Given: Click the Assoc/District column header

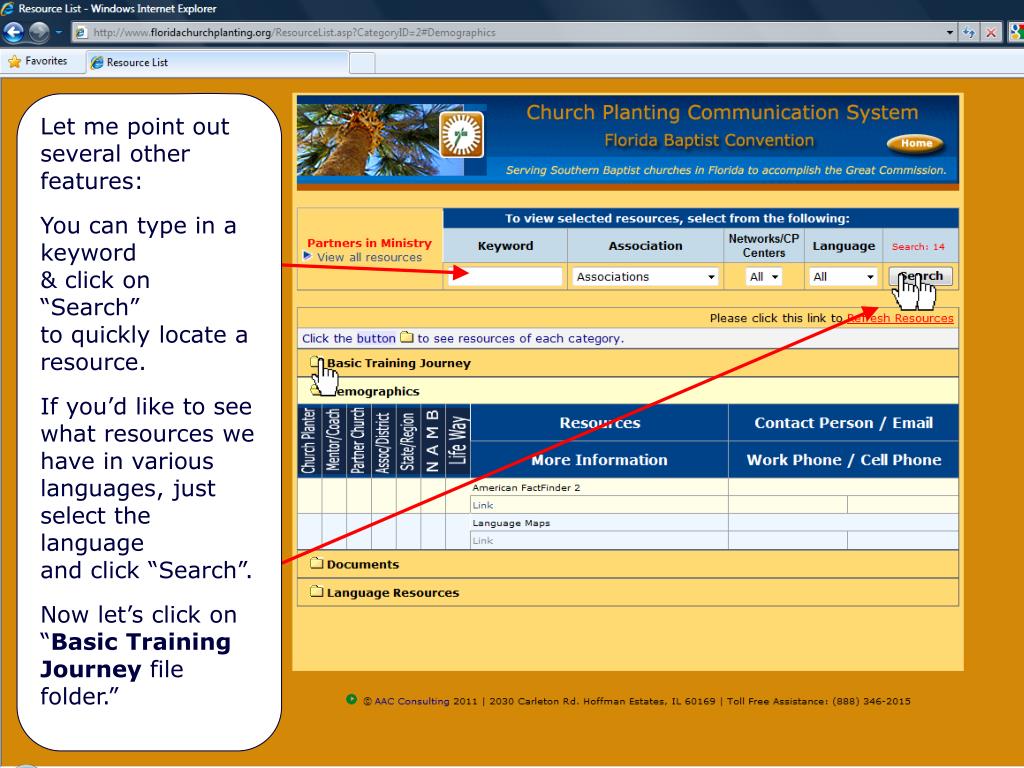Looking at the screenshot, I should point(383,440).
